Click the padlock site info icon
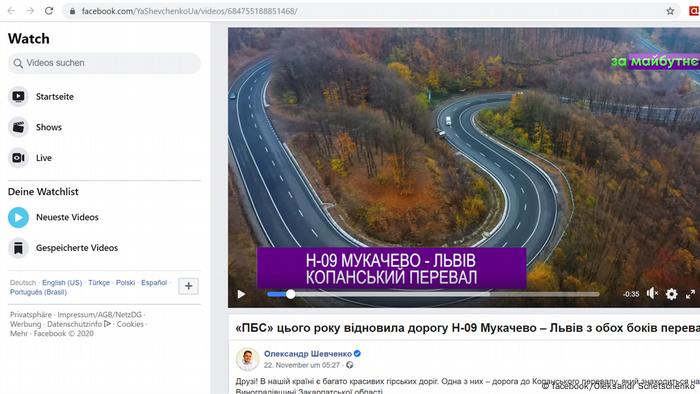Screen dimensions: 700x394 (x=72, y=11)
